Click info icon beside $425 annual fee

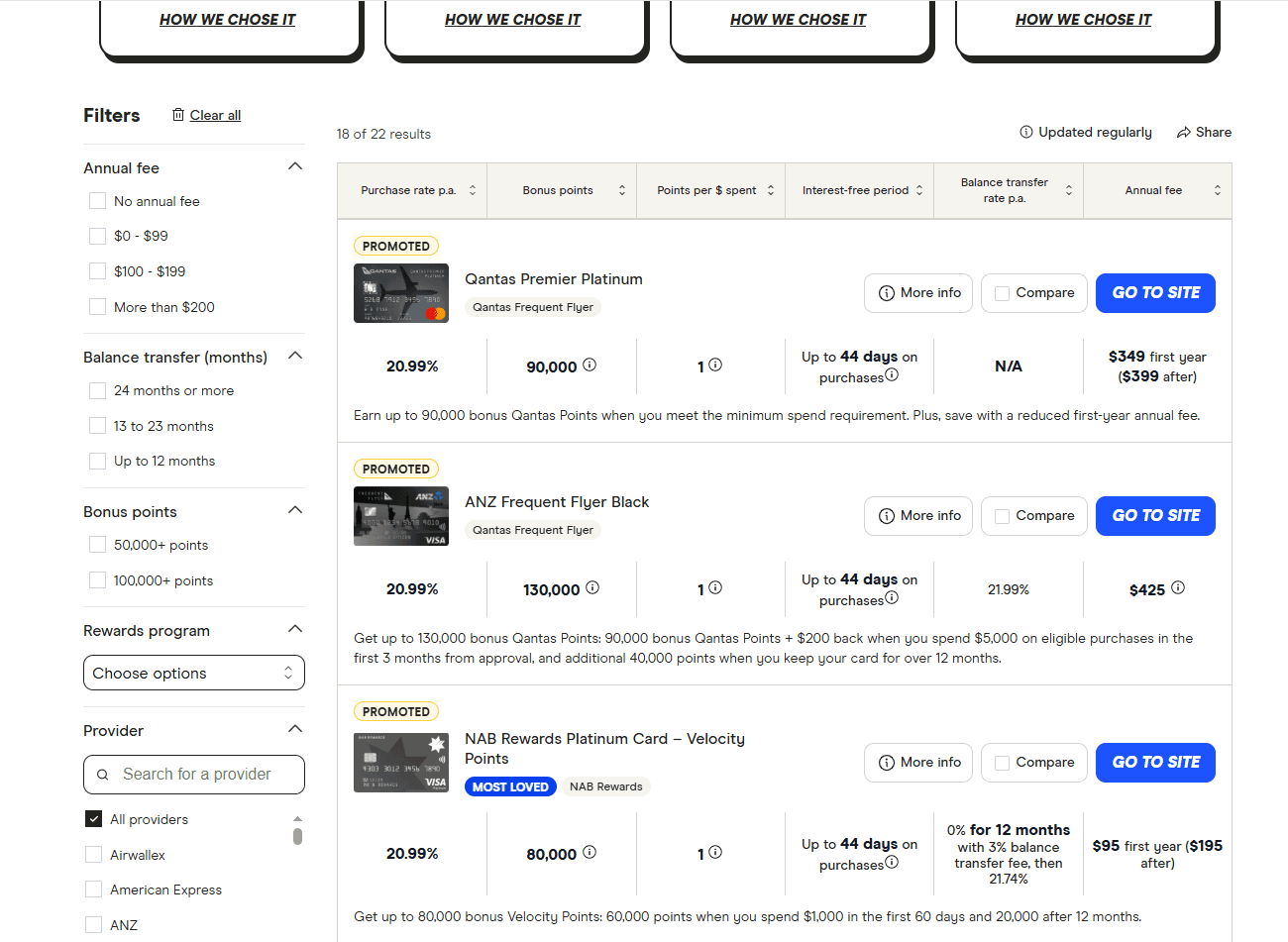[1178, 587]
